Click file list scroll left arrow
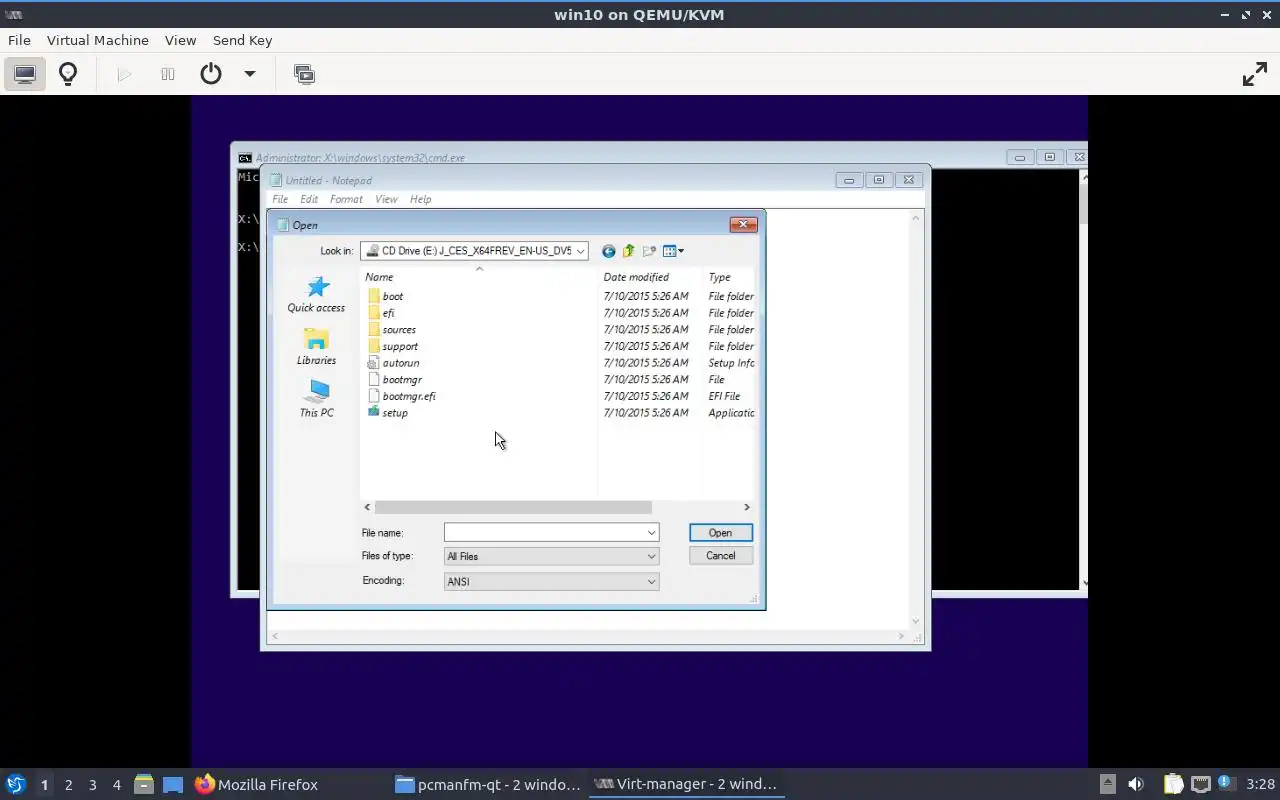1280x800 pixels. point(367,507)
